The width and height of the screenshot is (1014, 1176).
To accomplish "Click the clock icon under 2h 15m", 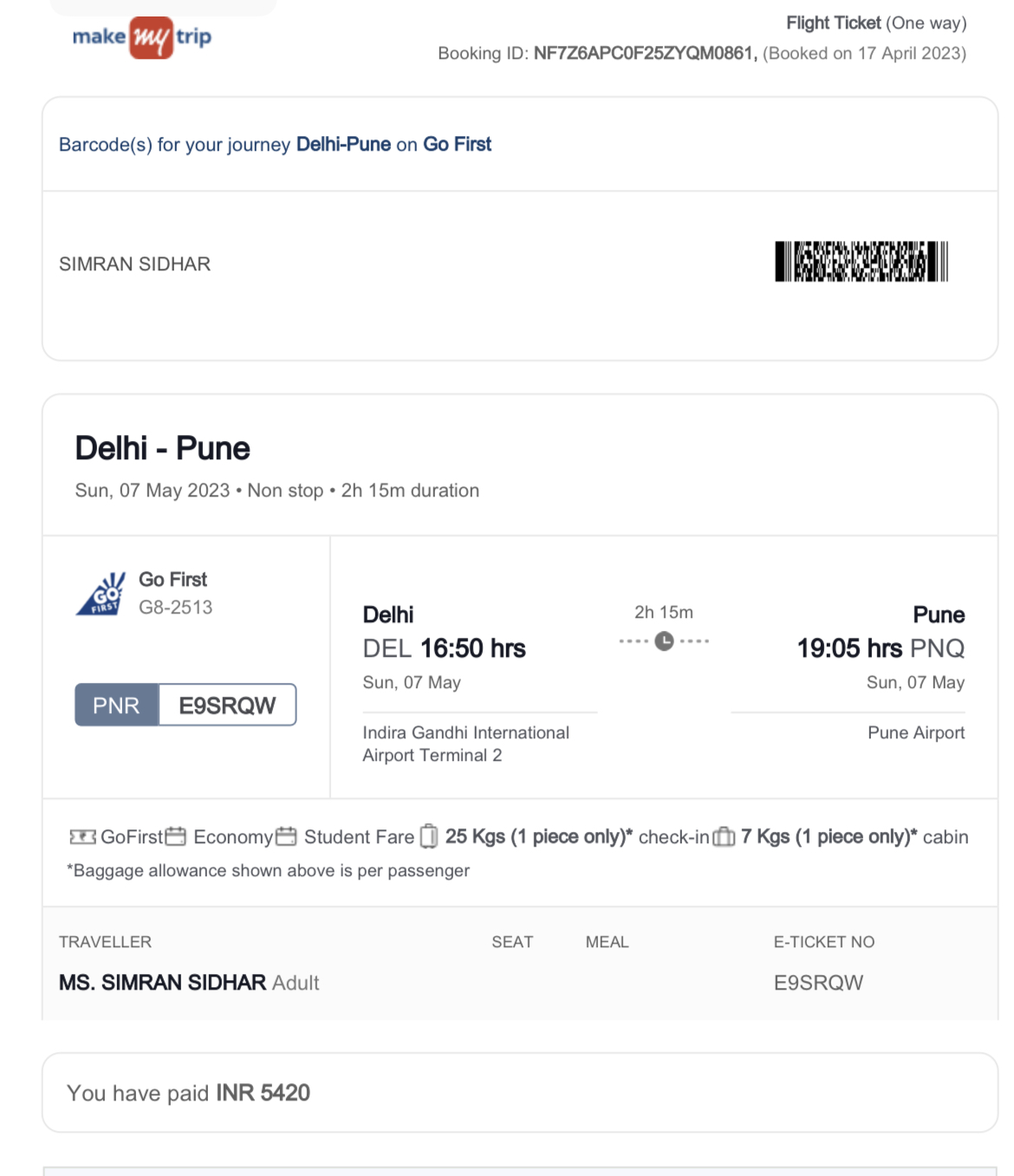I will point(664,641).
